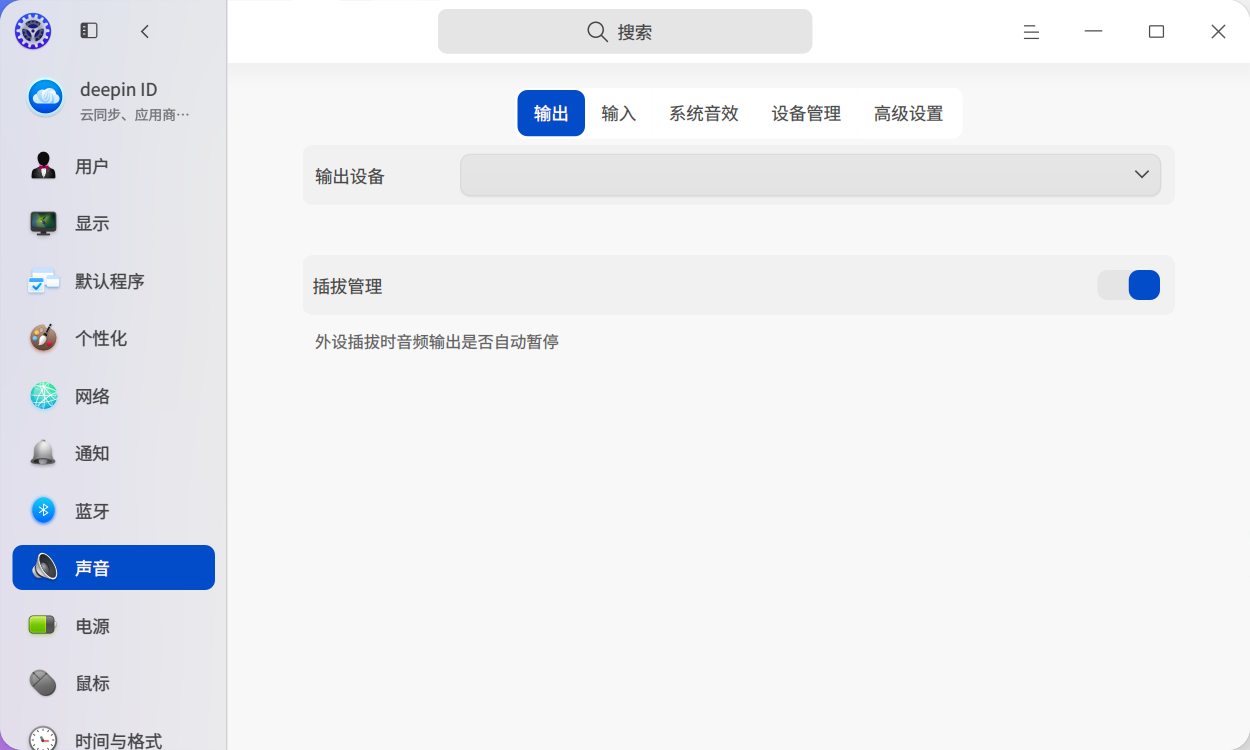Screen dimensions: 1250x750
Task: Open 默认程序 via its checklist icon
Action: click(43, 281)
